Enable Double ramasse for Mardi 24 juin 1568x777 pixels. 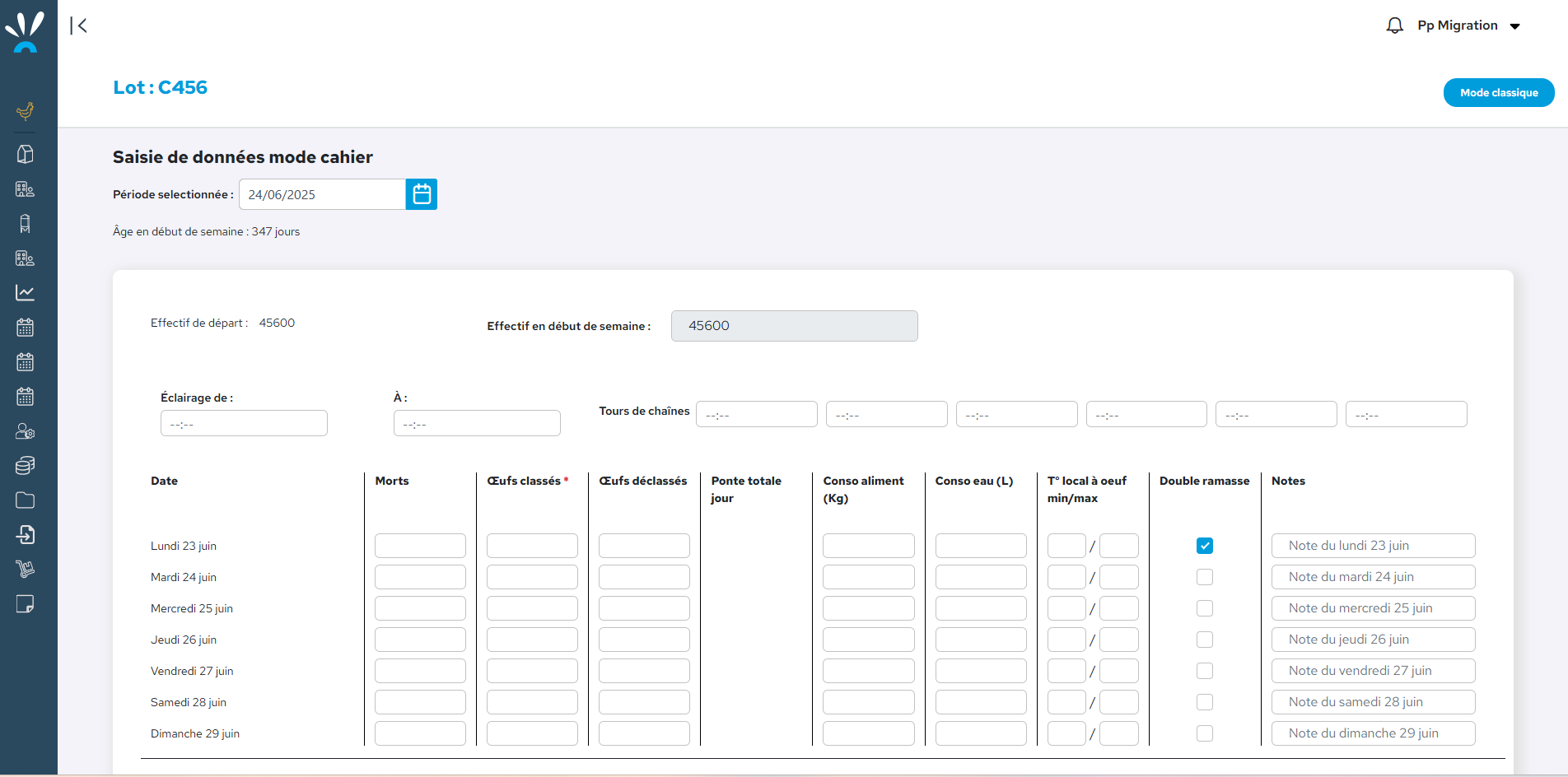(1204, 577)
